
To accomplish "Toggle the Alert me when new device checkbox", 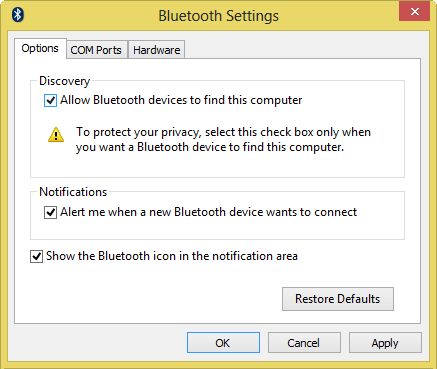I will [50, 212].
